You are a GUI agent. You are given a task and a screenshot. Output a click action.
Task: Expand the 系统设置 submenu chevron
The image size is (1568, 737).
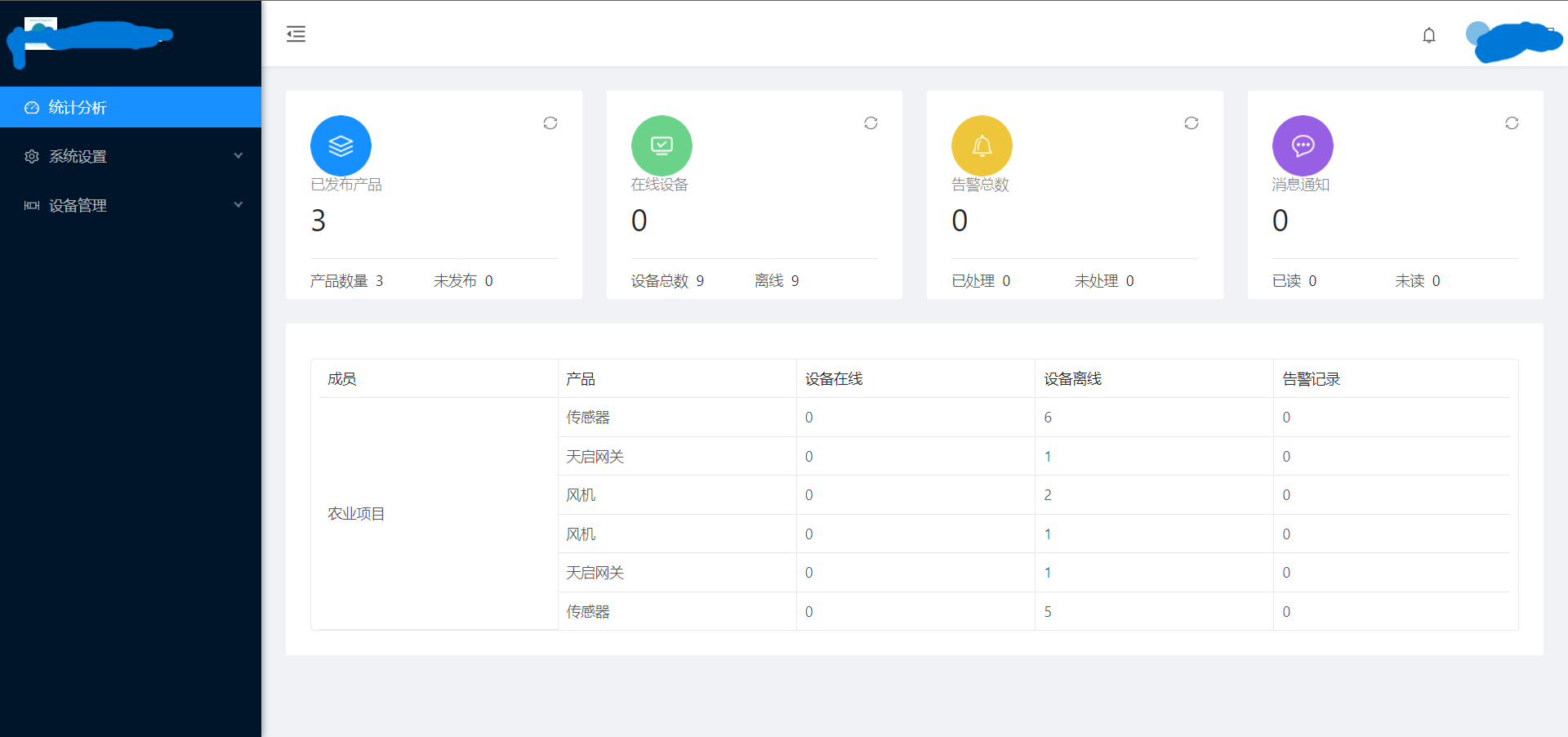tap(238, 155)
